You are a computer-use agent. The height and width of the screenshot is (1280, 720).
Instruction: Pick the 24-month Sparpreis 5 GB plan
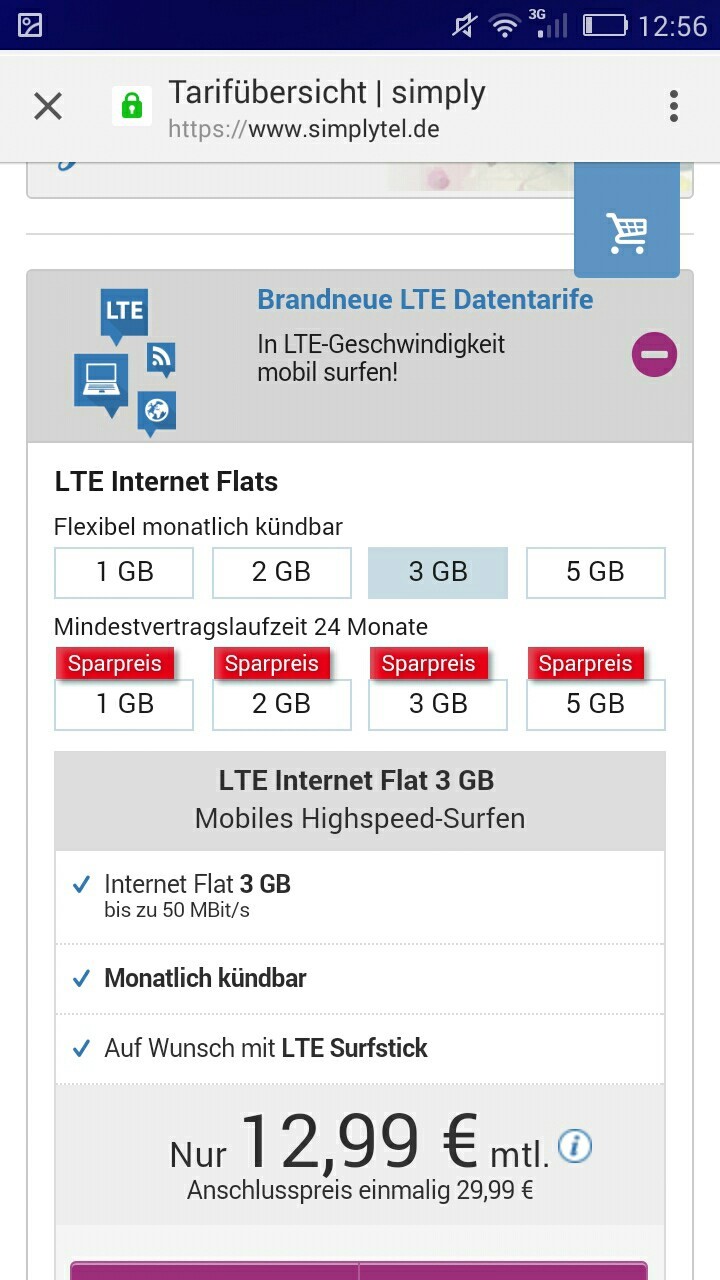595,704
